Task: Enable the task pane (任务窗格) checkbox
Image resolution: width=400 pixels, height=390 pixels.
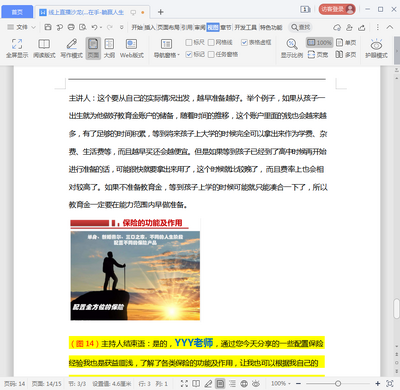Action: pos(211,54)
